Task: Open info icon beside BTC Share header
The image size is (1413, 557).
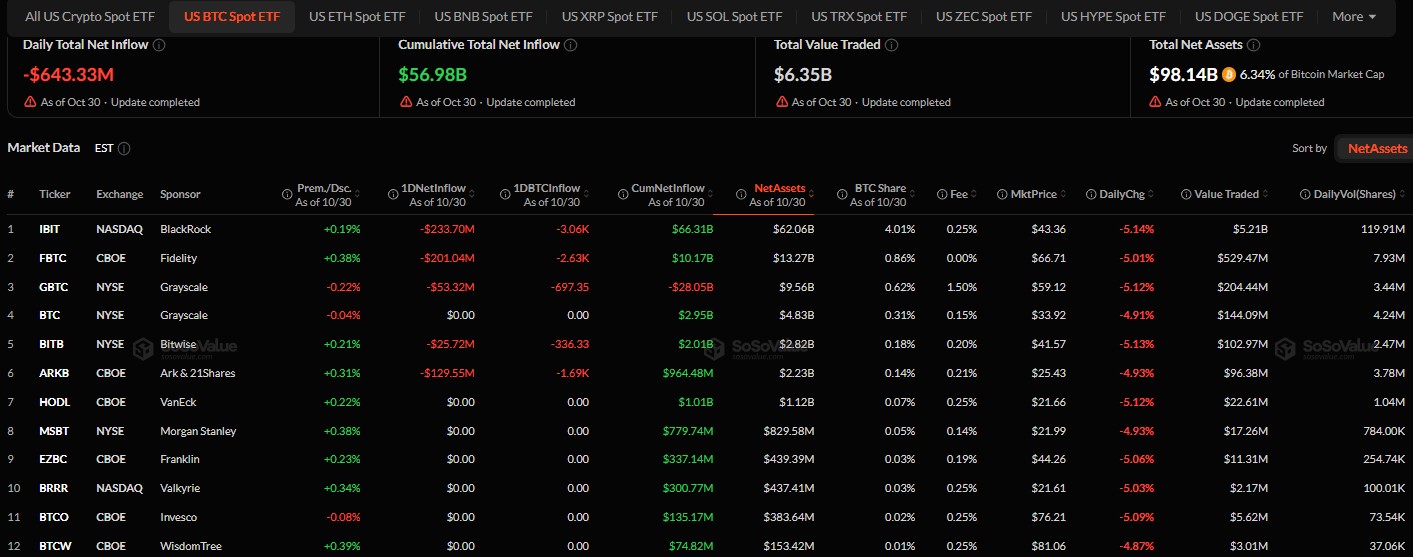Action: coord(842,194)
